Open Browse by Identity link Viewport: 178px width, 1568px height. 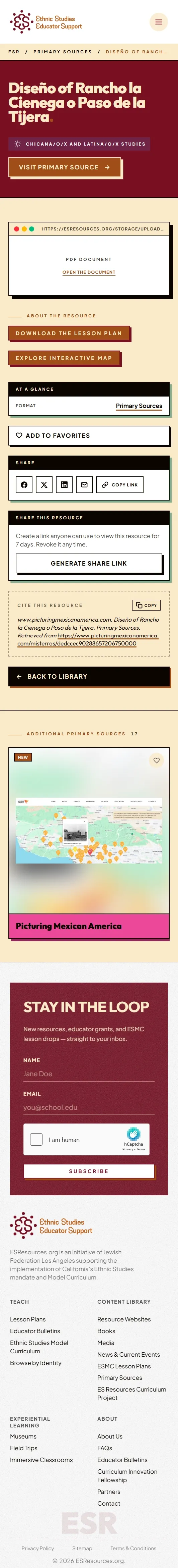pos(36,1363)
